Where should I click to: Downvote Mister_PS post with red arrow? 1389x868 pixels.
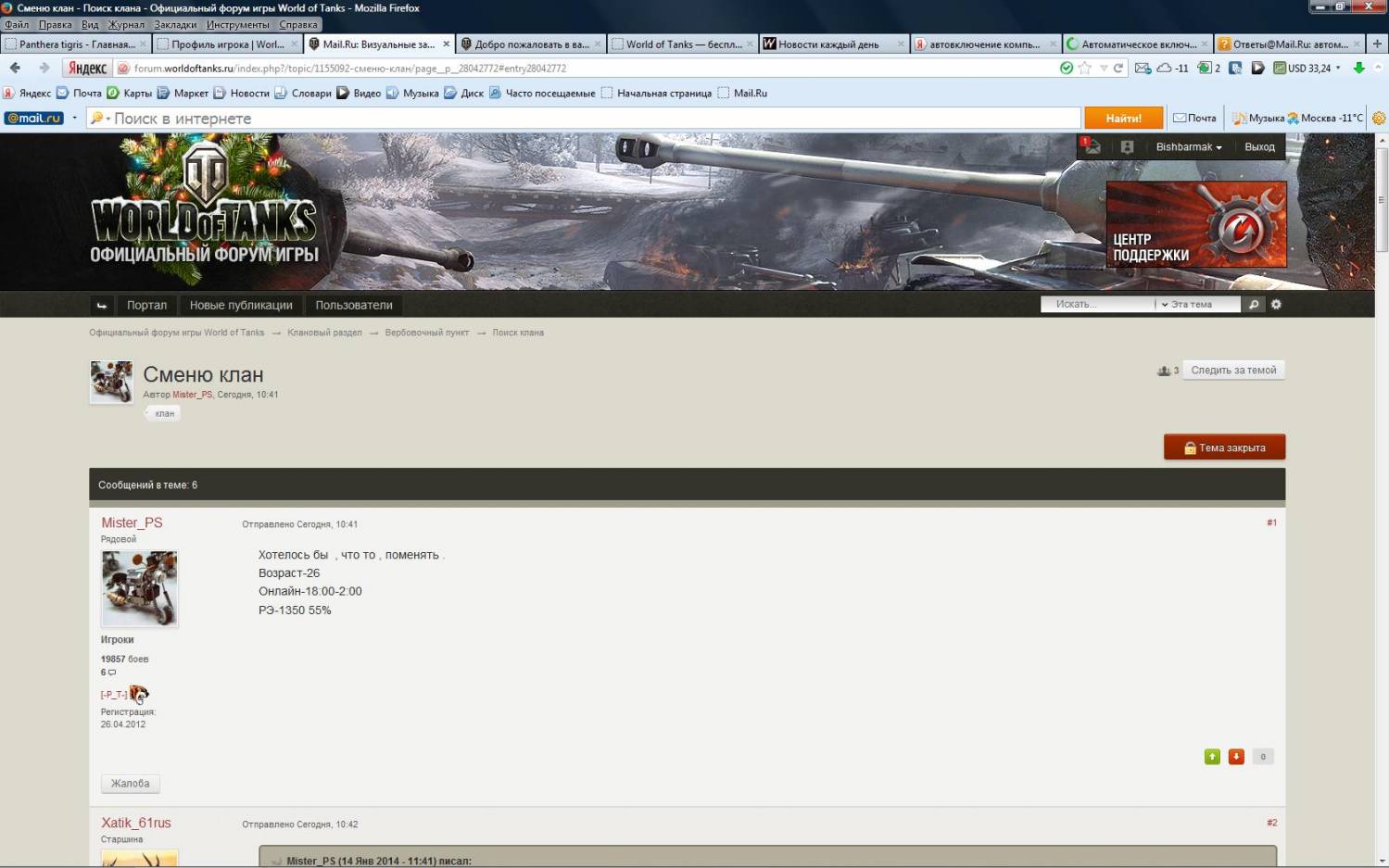click(1236, 757)
